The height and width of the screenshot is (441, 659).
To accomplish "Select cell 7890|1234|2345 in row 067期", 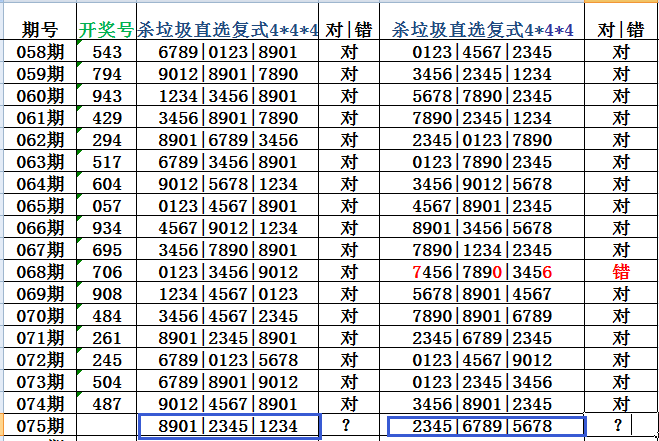I will point(482,249).
